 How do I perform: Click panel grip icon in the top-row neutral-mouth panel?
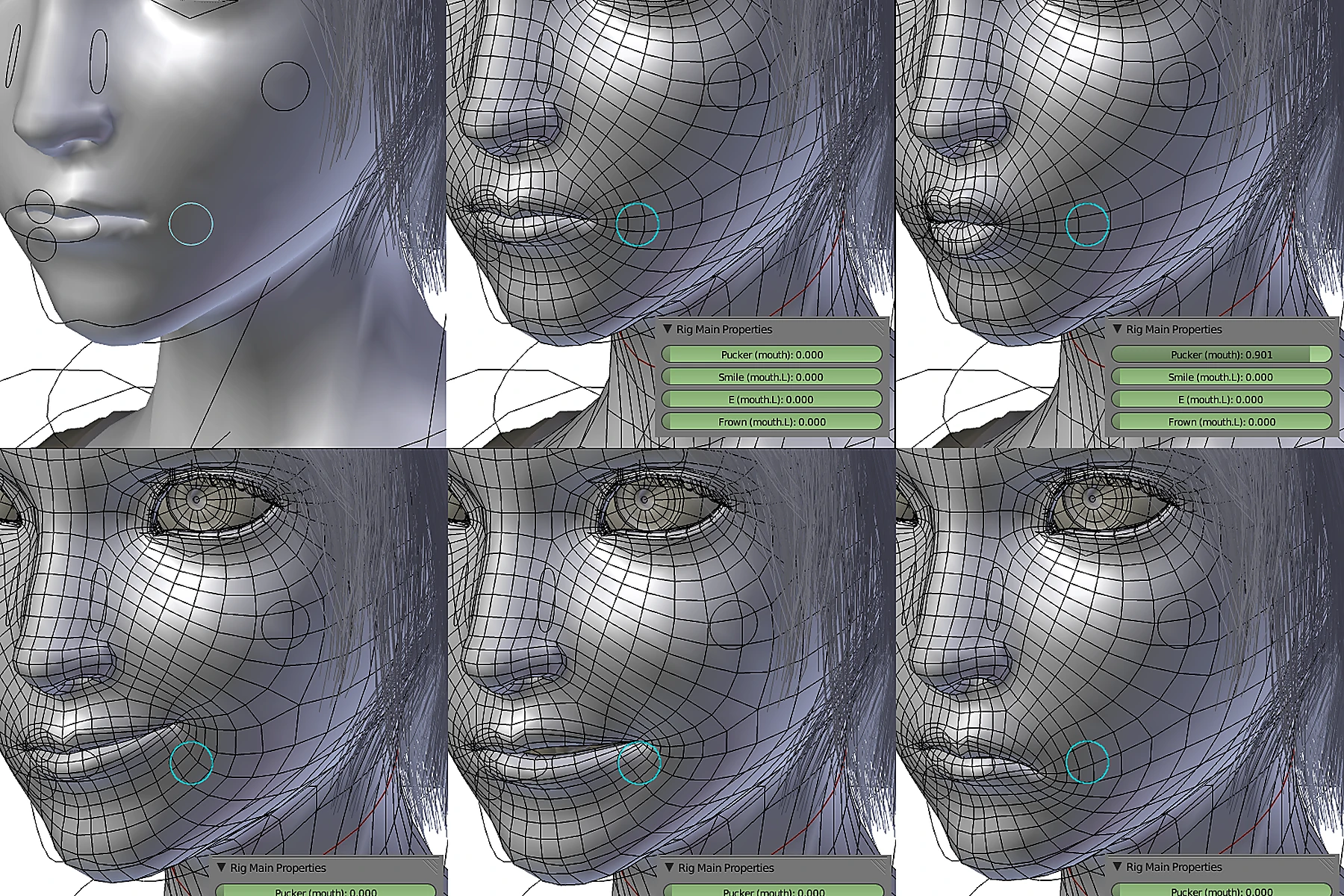click(877, 327)
